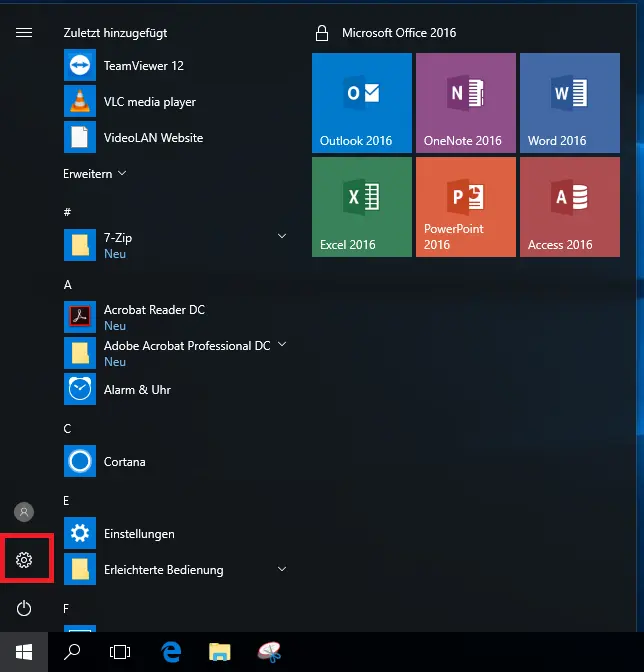The width and height of the screenshot is (644, 672).
Task: Launch the OneNote 2016 tile
Action: pyautogui.click(x=465, y=103)
